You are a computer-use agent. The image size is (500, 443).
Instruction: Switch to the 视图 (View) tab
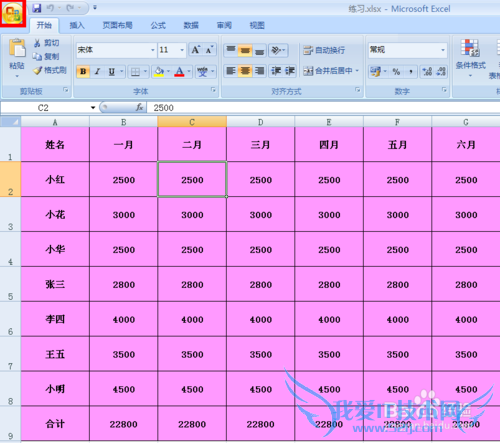coord(257,25)
